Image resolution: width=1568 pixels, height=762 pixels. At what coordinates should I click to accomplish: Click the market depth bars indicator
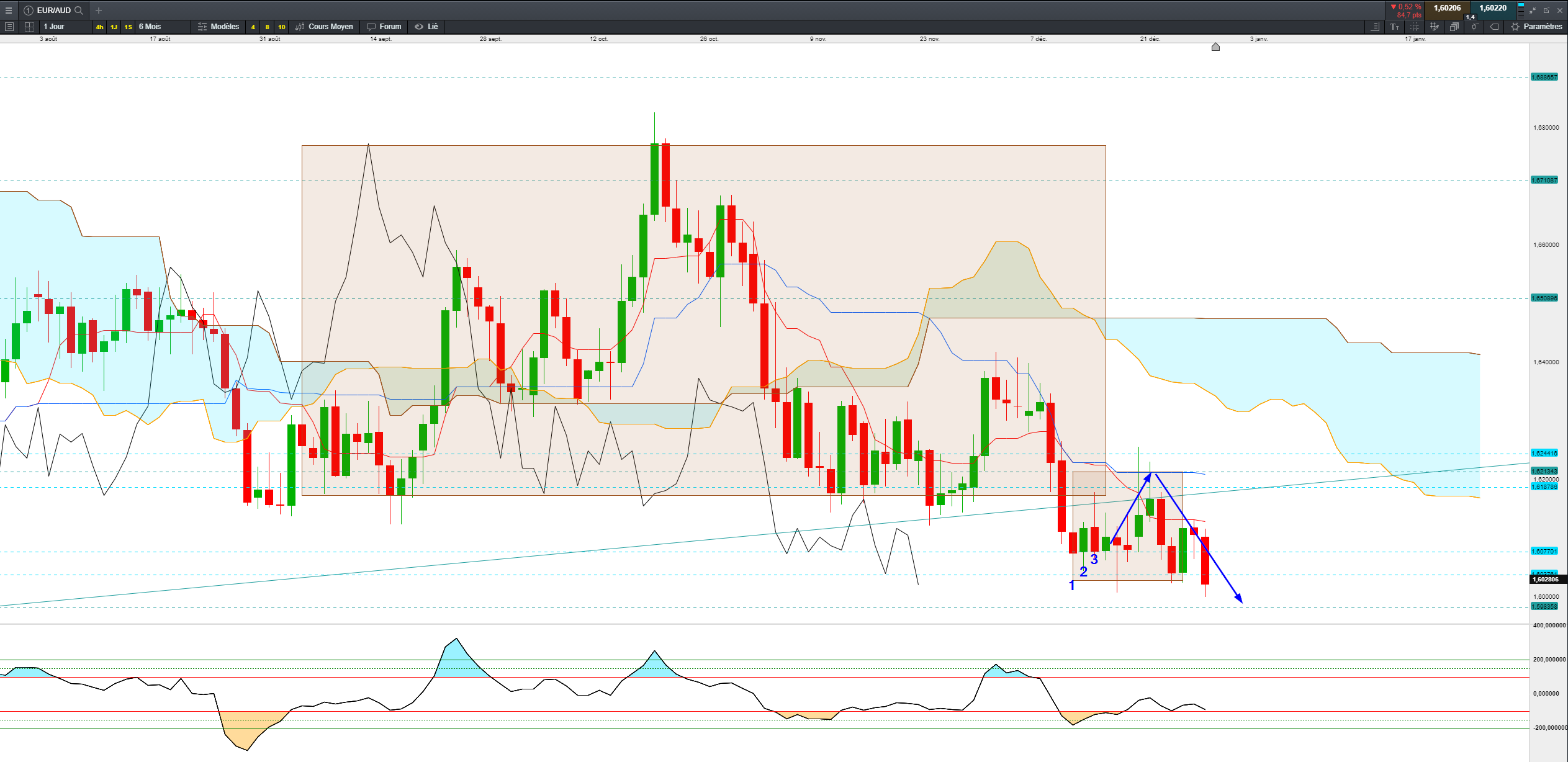tap(1521, 10)
